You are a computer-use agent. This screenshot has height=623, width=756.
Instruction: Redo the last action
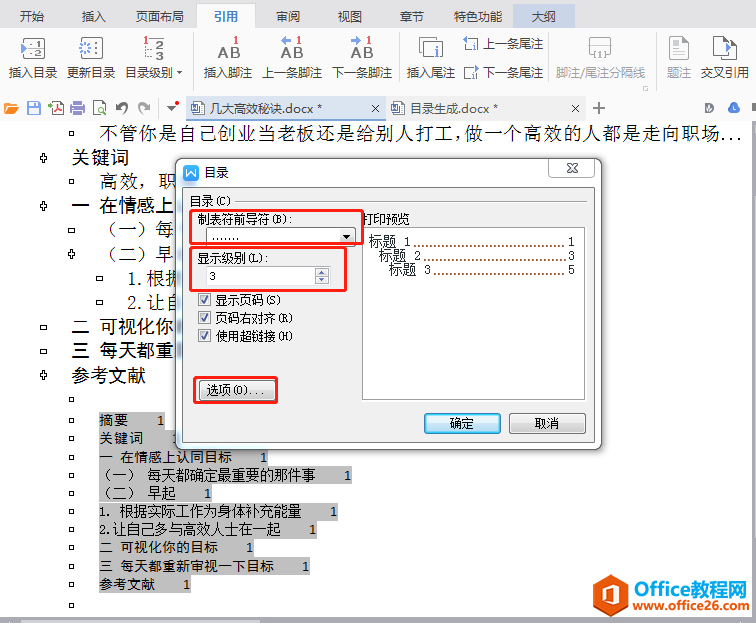[144, 108]
